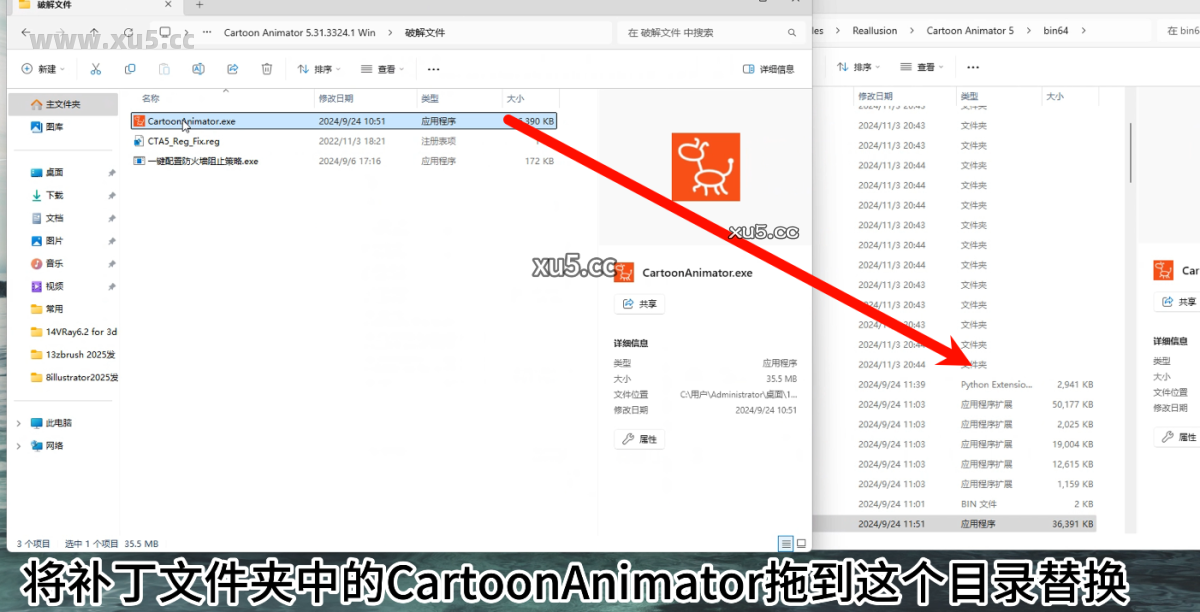Open the 新建 new item dropdown

click(42, 69)
